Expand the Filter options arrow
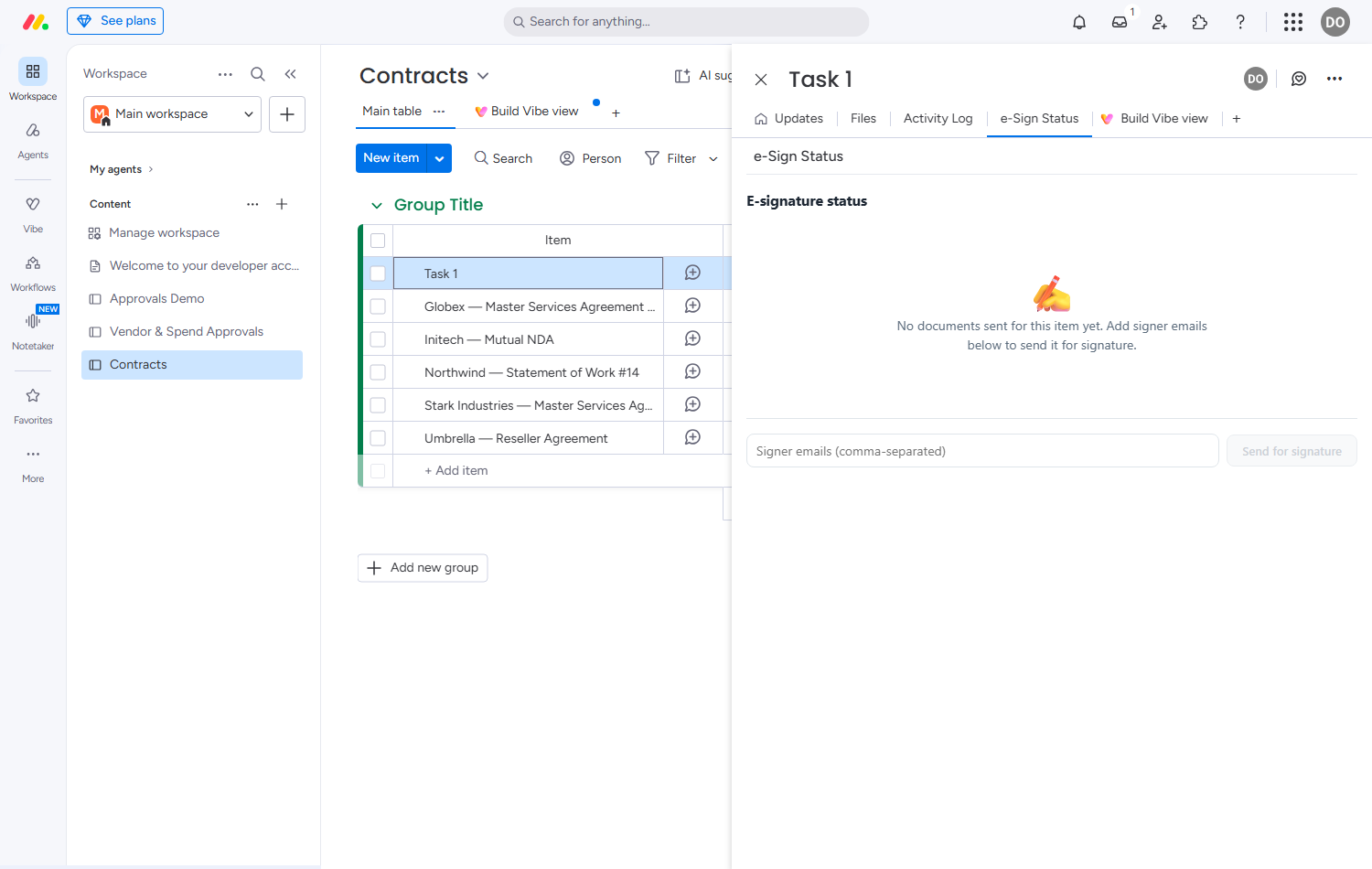 pos(713,159)
